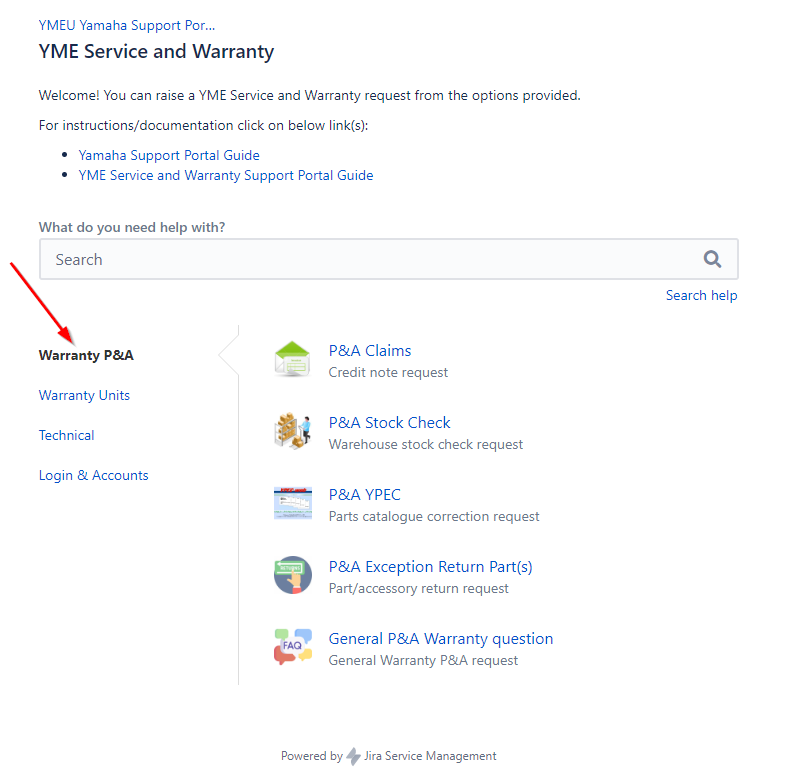Click 'Parts catalogue correction request' text

[434, 516]
